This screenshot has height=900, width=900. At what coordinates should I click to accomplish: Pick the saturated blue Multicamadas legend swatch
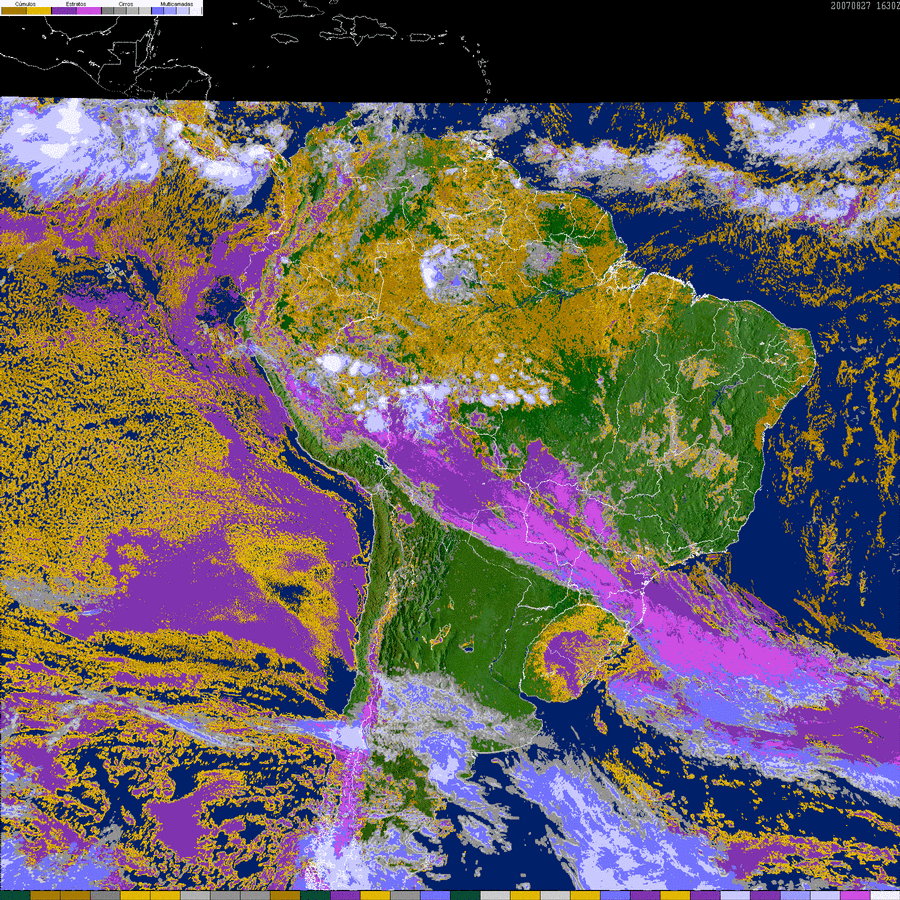158,10
